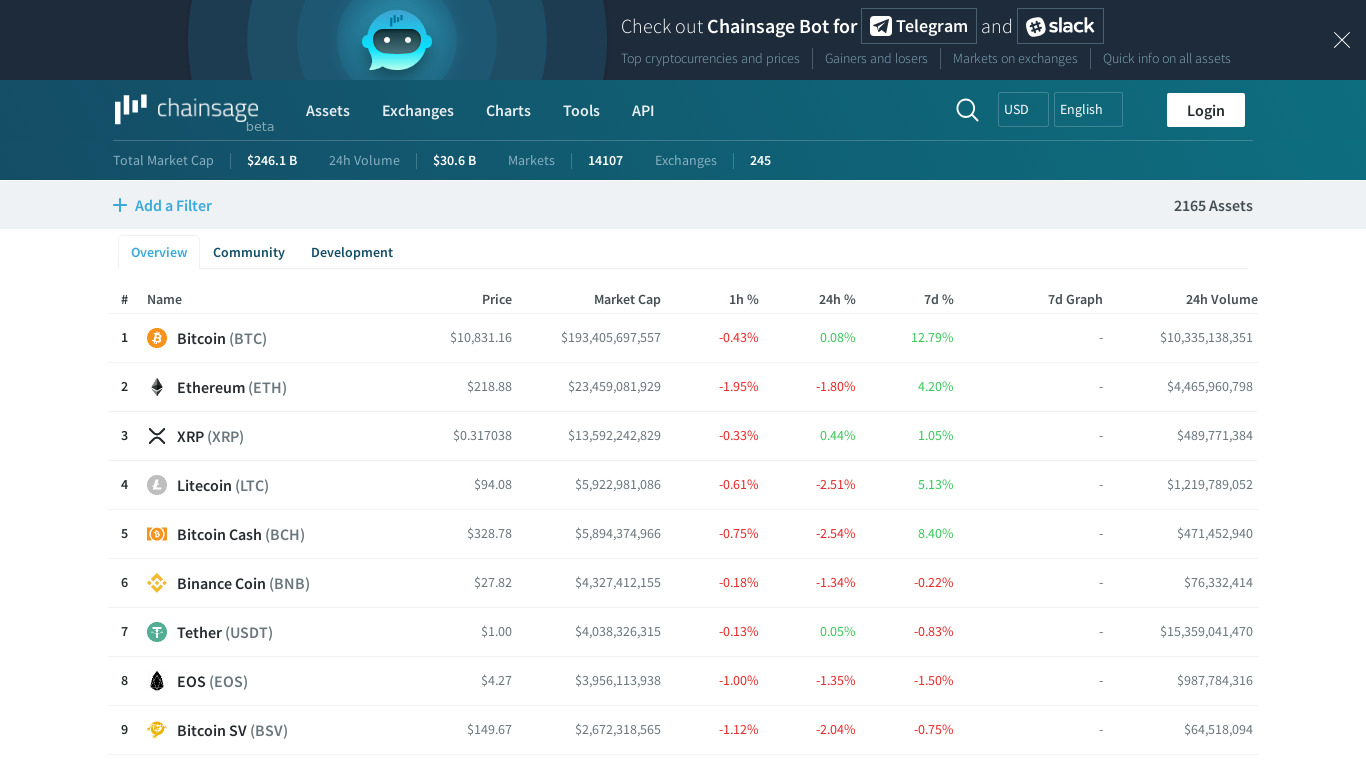
Task: Sort by the 7d % column
Action: (x=939, y=299)
